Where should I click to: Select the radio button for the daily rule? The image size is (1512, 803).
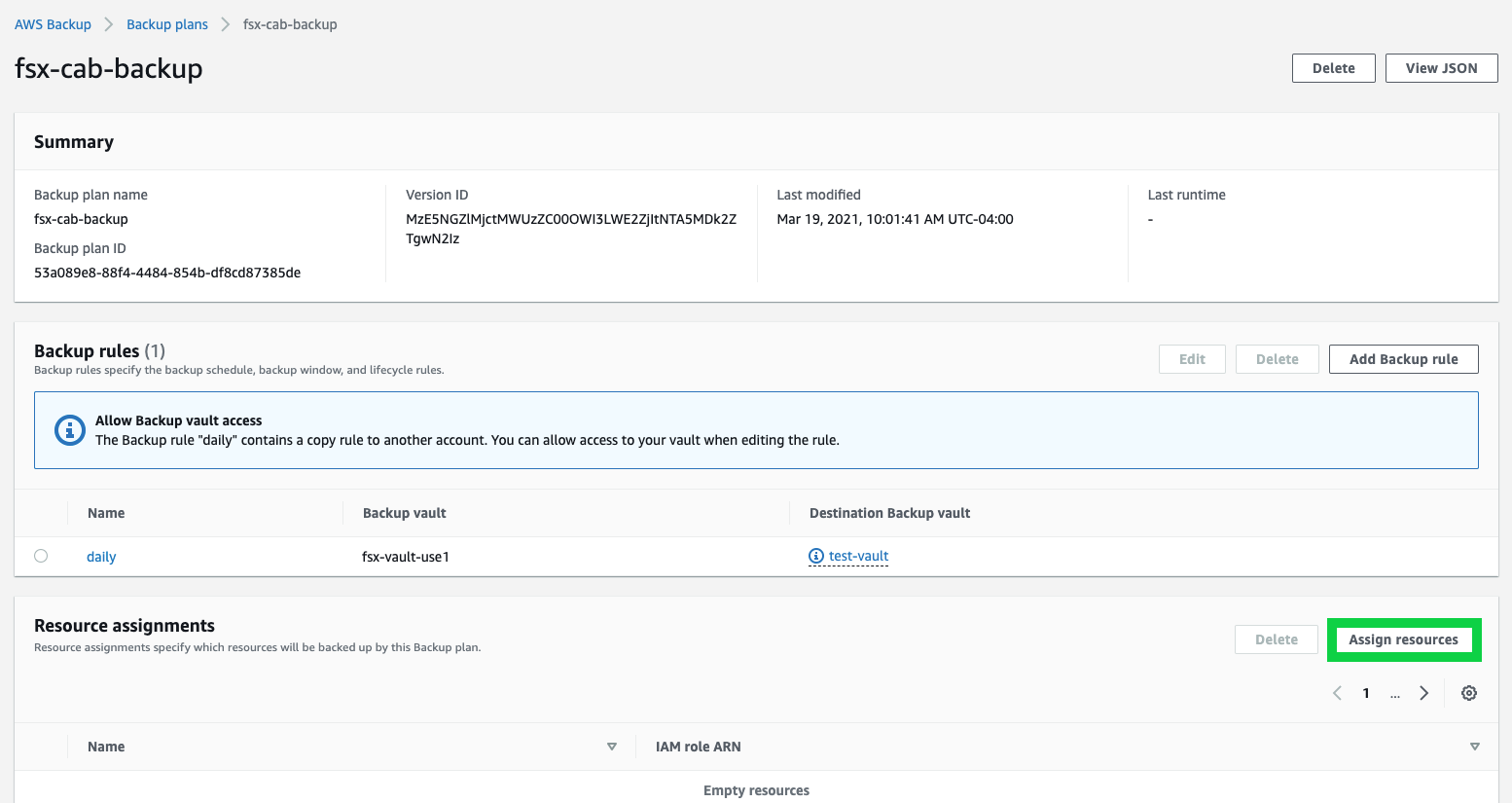40,555
